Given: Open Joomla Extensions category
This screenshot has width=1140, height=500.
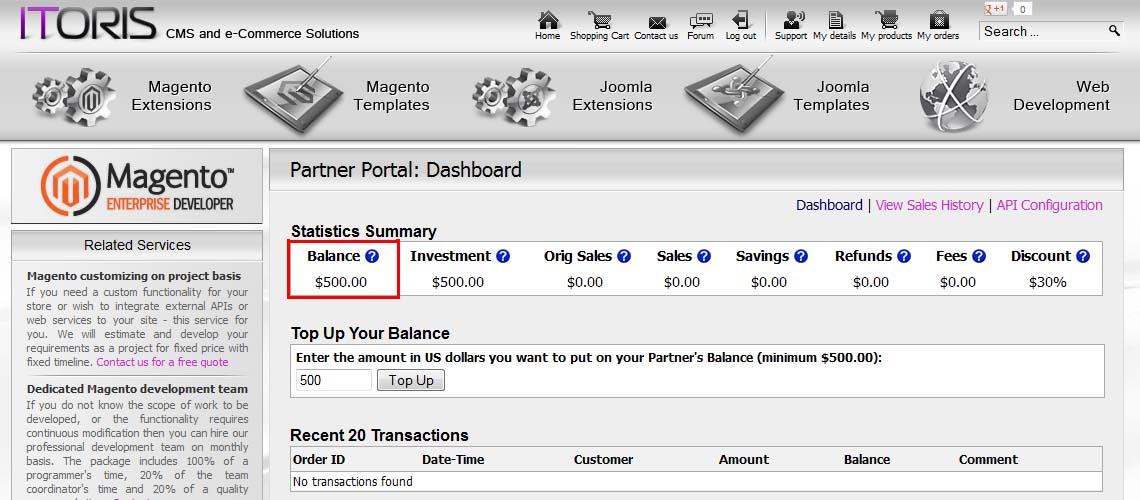Looking at the screenshot, I should click(x=562, y=96).
